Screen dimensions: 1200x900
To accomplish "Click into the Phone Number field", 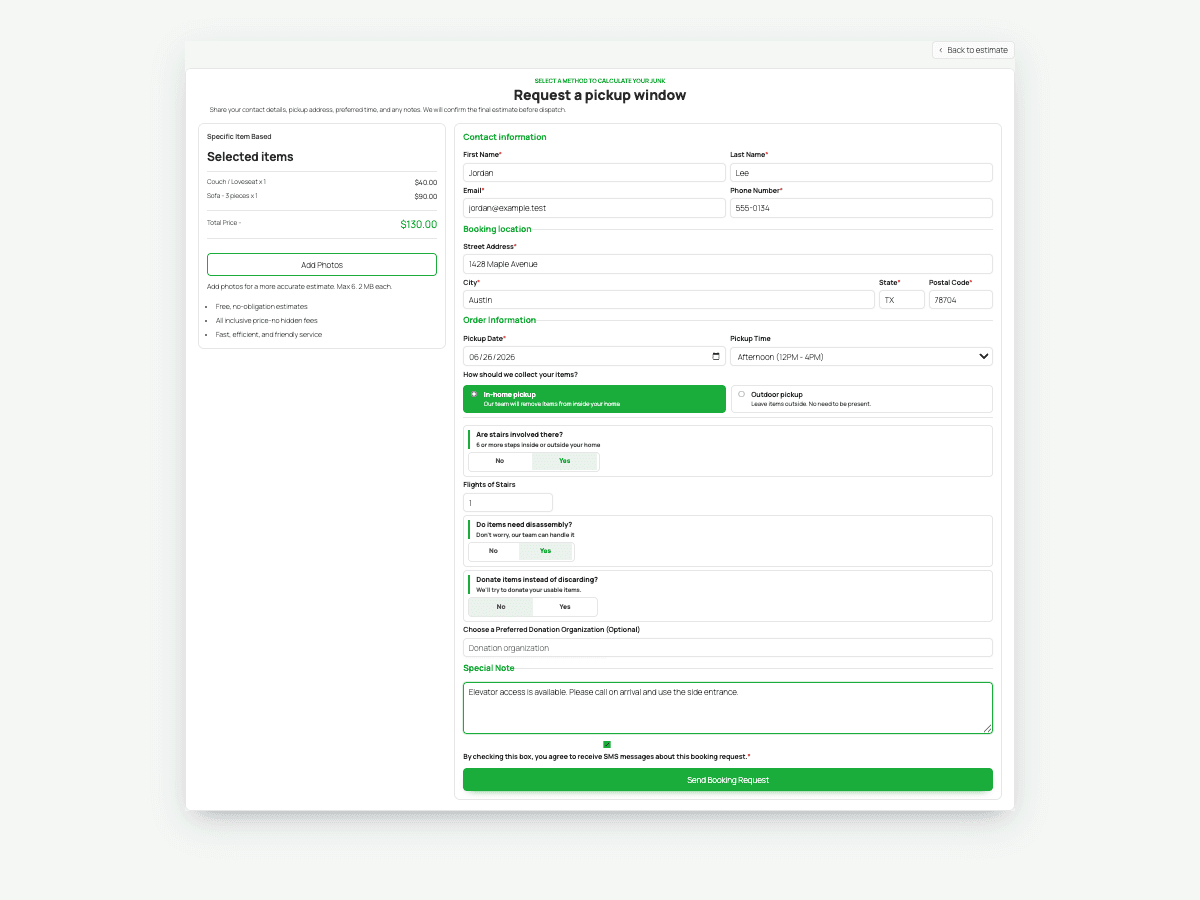I will point(861,208).
